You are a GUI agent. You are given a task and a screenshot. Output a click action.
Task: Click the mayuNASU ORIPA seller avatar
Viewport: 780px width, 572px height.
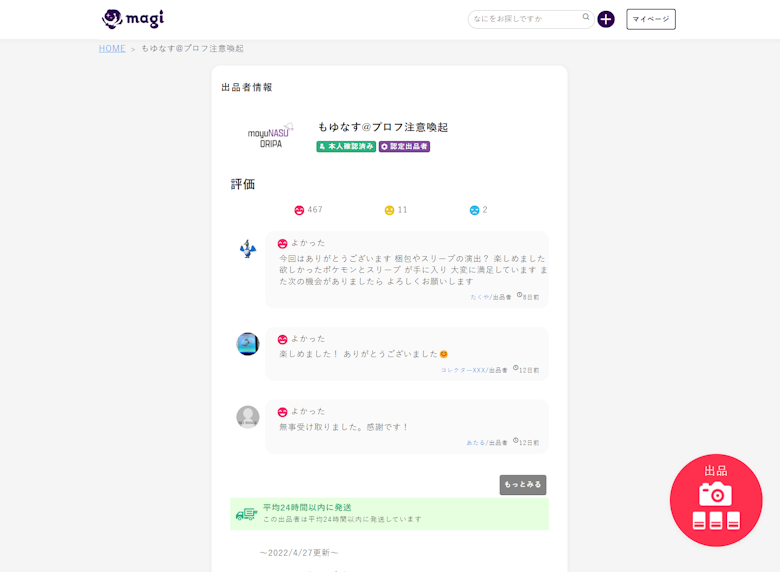click(271, 136)
